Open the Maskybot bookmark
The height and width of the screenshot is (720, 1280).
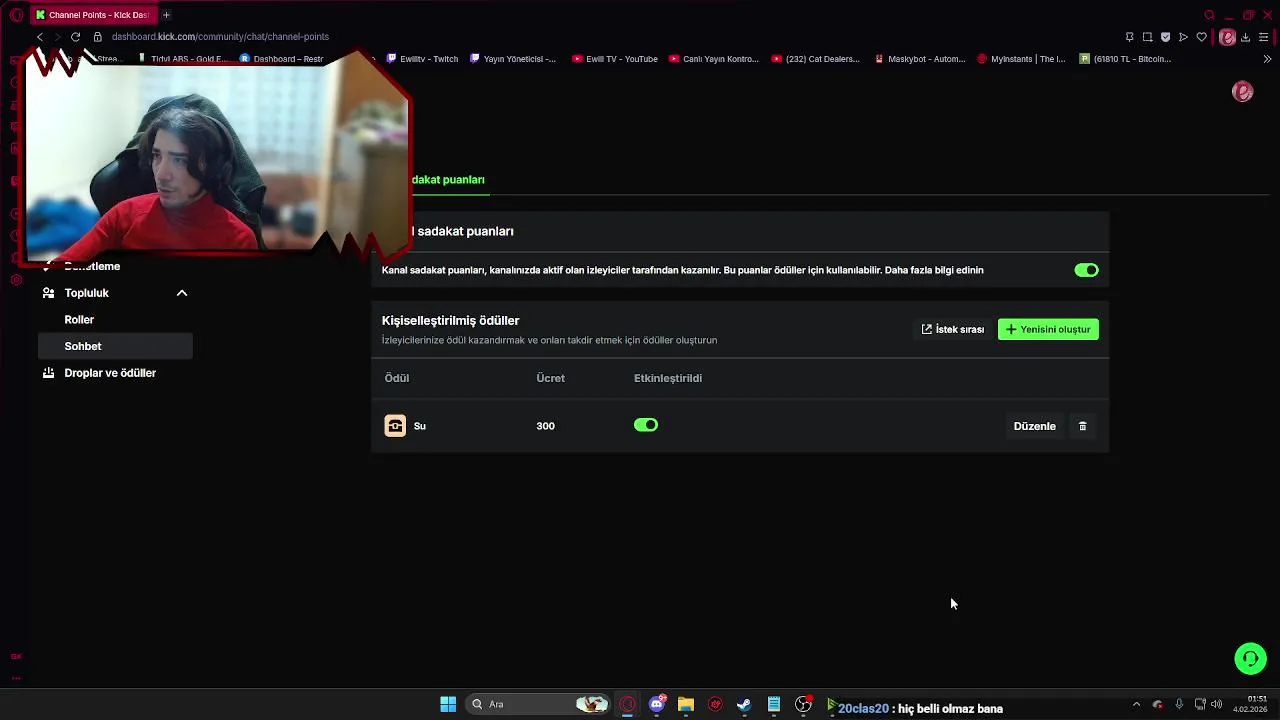tap(920, 59)
